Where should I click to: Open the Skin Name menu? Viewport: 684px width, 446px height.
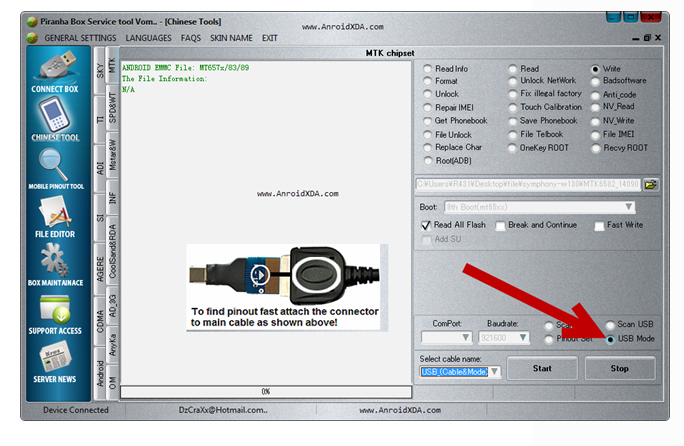(231, 38)
